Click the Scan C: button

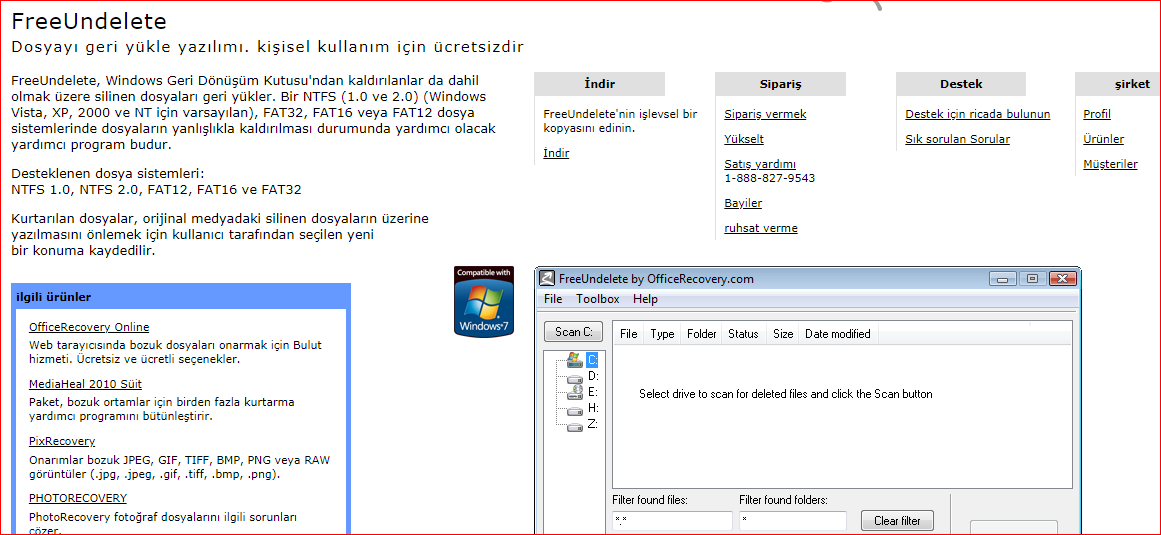coord(573,332)
